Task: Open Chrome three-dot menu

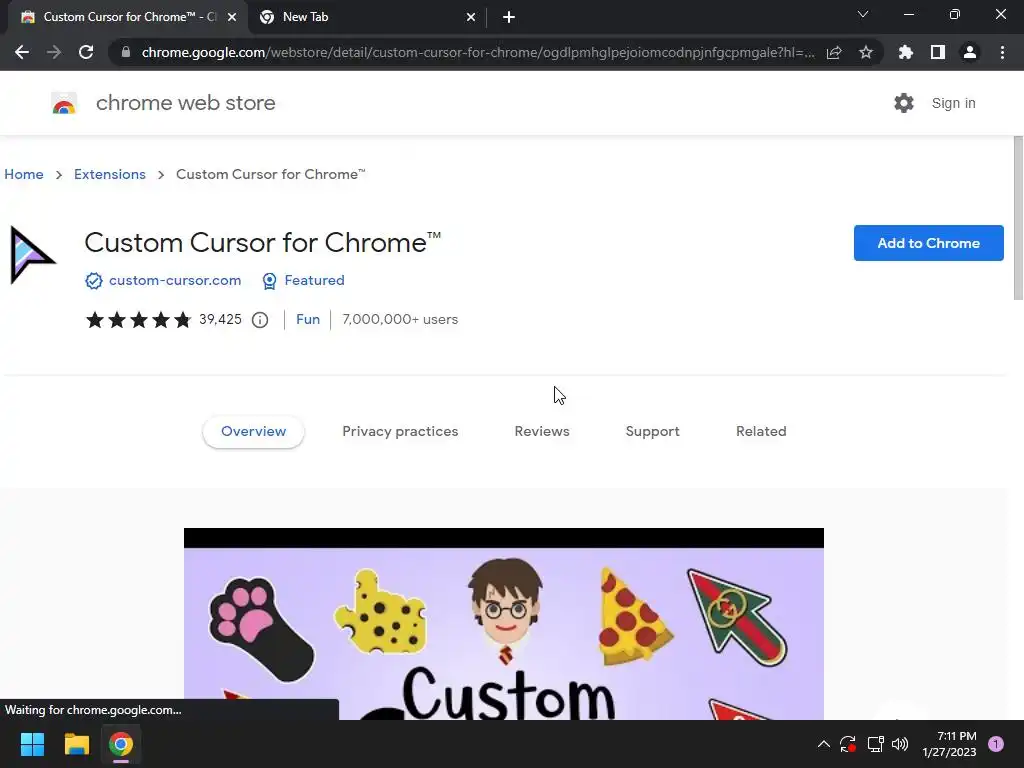Action: coord(1002,52)
